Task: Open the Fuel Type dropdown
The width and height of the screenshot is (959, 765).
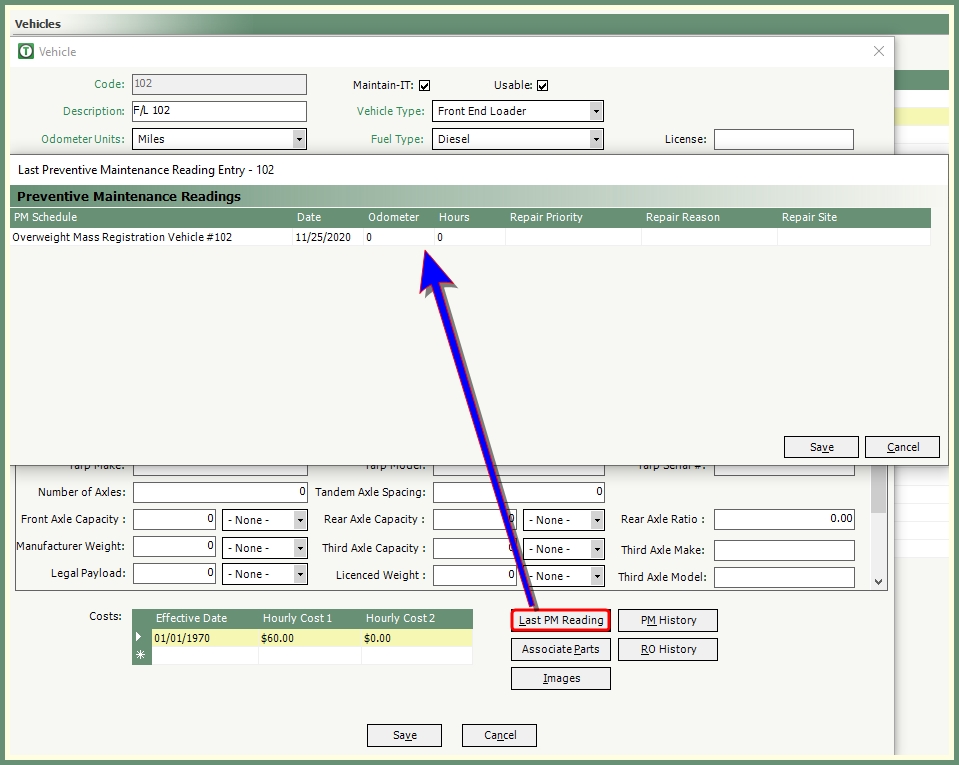Action: click(596, 139)
